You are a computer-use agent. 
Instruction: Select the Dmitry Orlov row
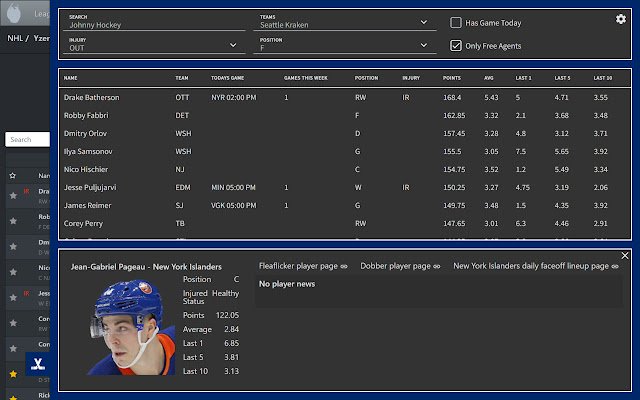coord(345,133)
